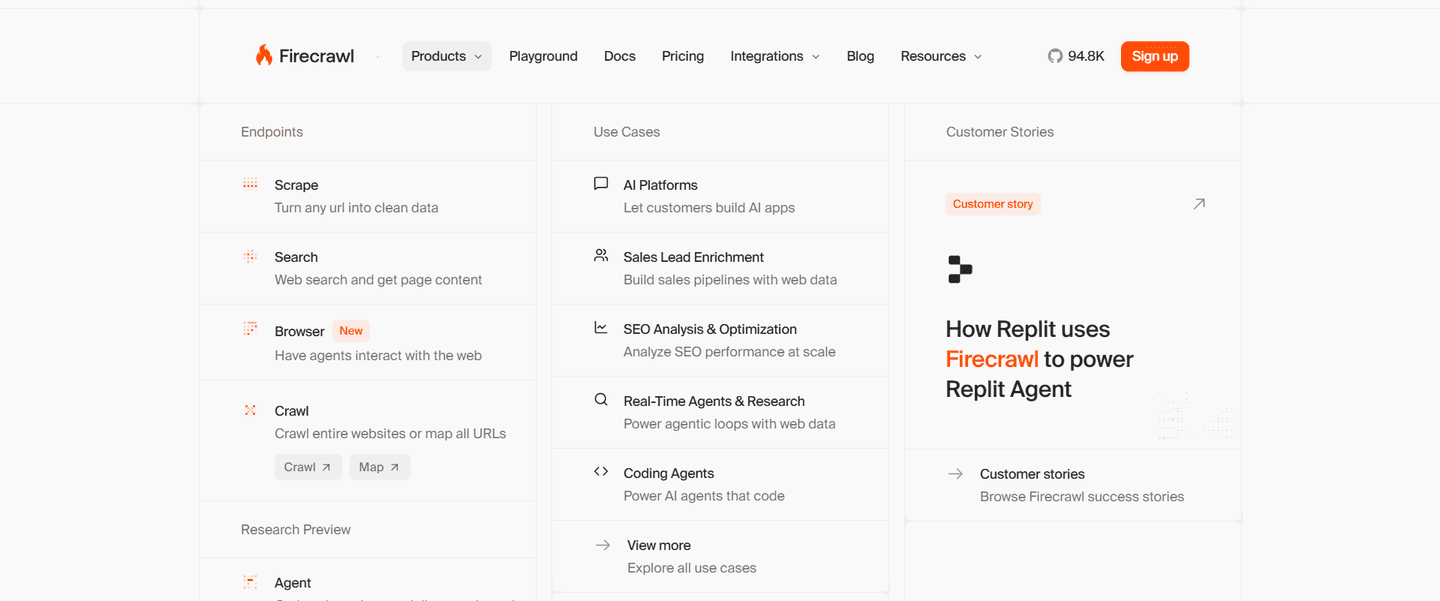The width and height of the screenshot is (1440, 601).
Task: Click 'Build sales pipelines with web data' text
Action: tap(731, 280)
